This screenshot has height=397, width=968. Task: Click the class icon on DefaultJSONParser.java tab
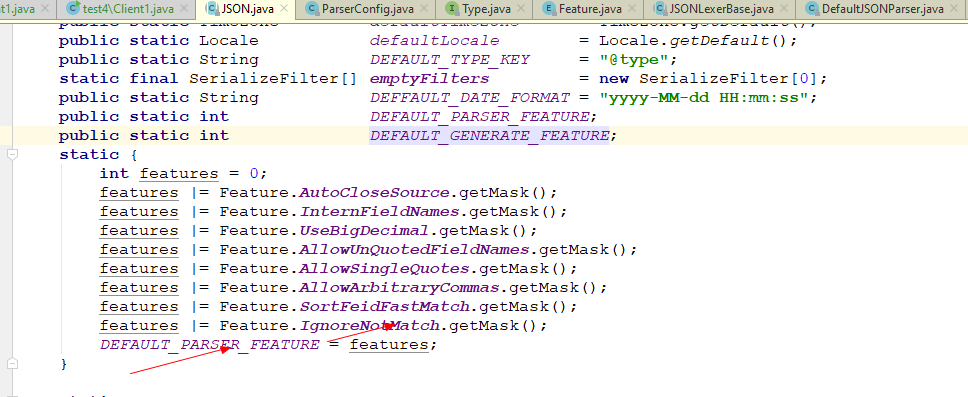pos(812,9)
